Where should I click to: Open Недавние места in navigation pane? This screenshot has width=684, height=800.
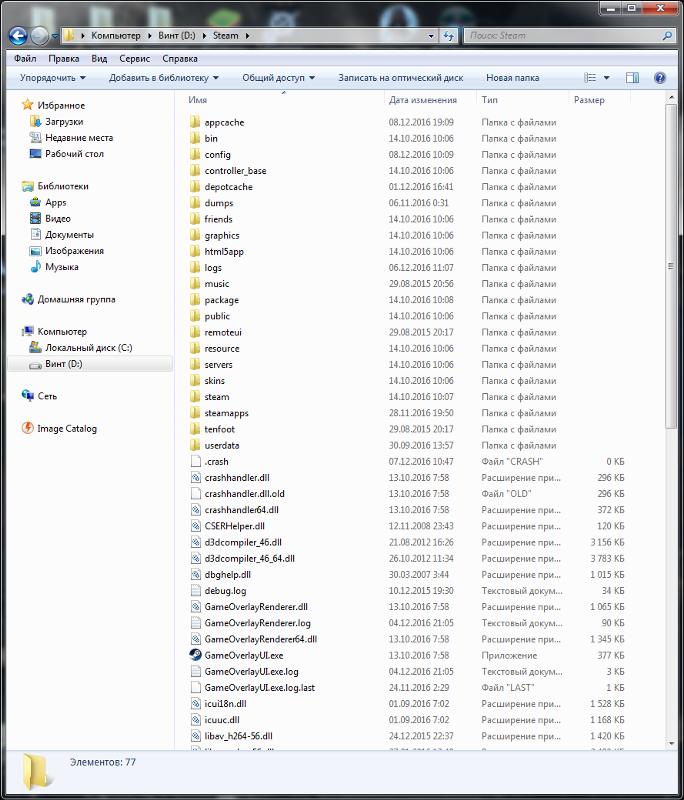tap(79, 138)
